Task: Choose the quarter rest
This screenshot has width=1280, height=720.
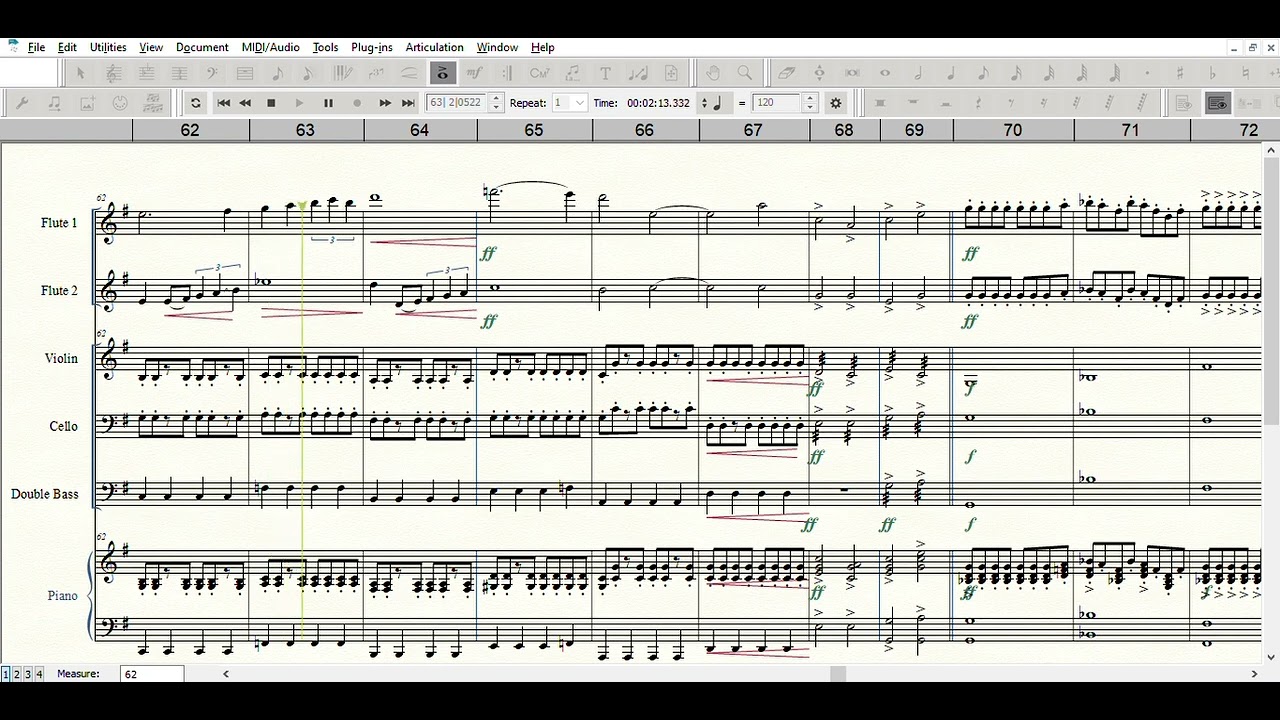Action: coord(978,103)
